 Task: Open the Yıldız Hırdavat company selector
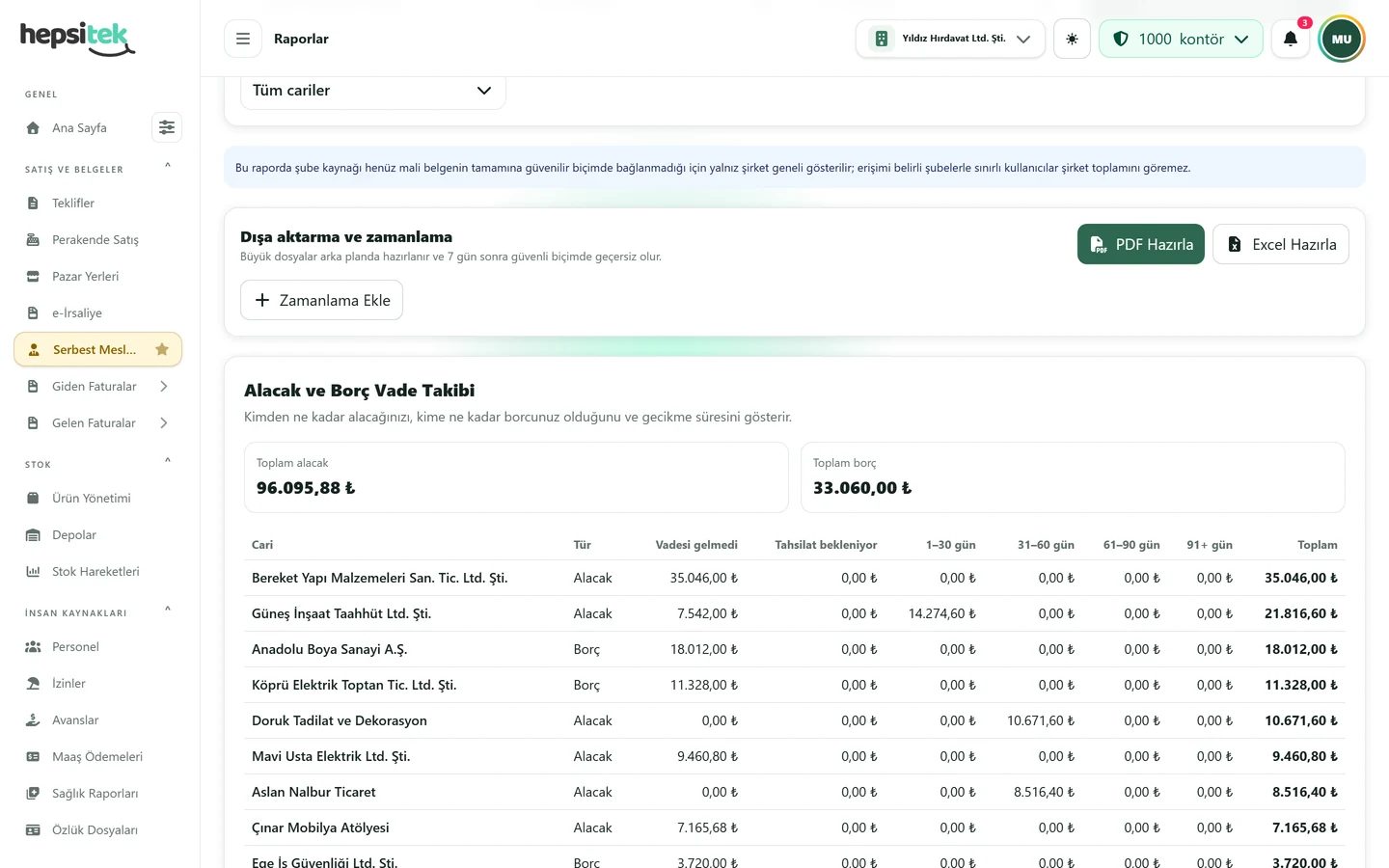tap(950, 39)
